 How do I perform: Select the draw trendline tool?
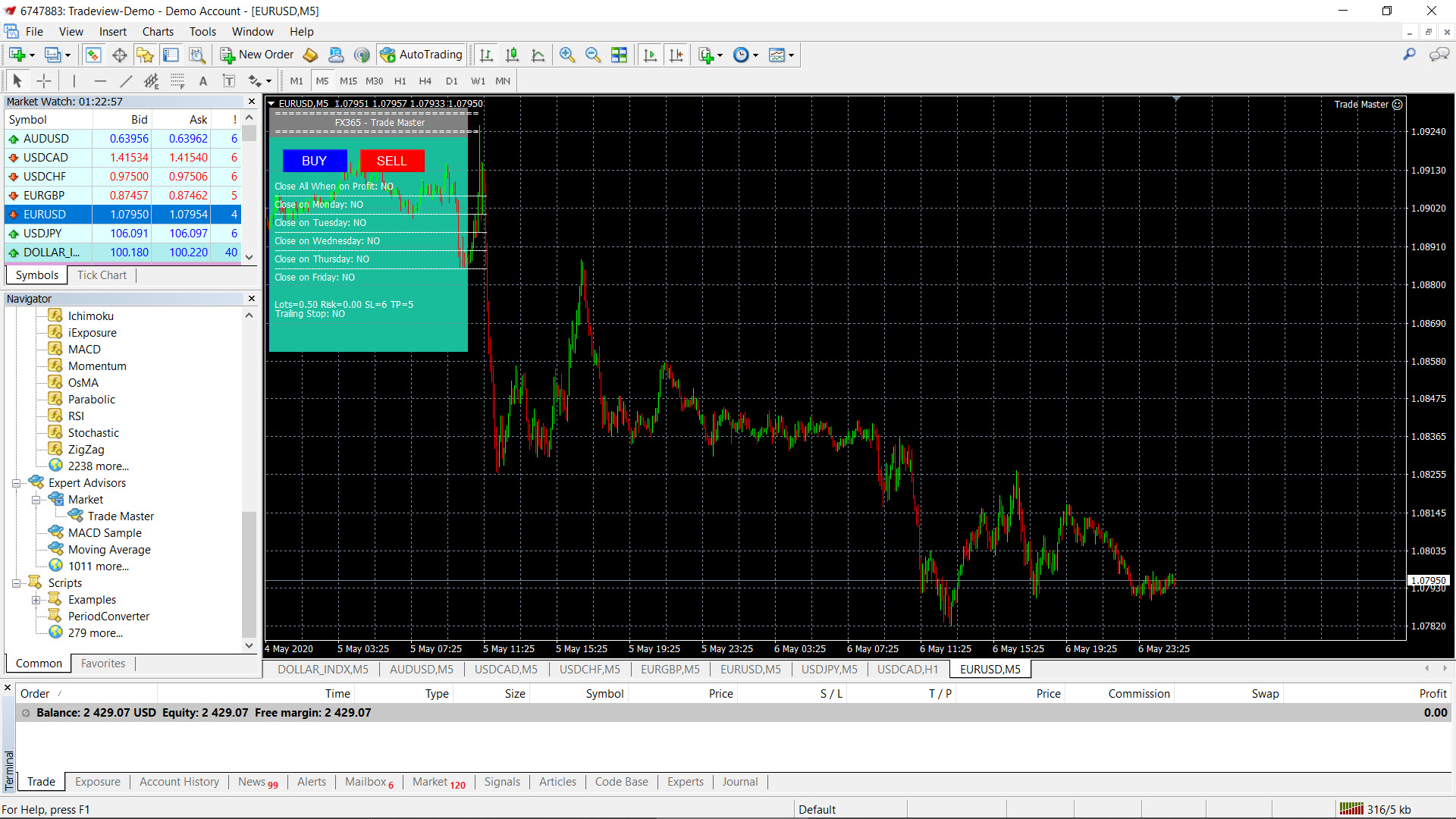[x=126, y=81]
